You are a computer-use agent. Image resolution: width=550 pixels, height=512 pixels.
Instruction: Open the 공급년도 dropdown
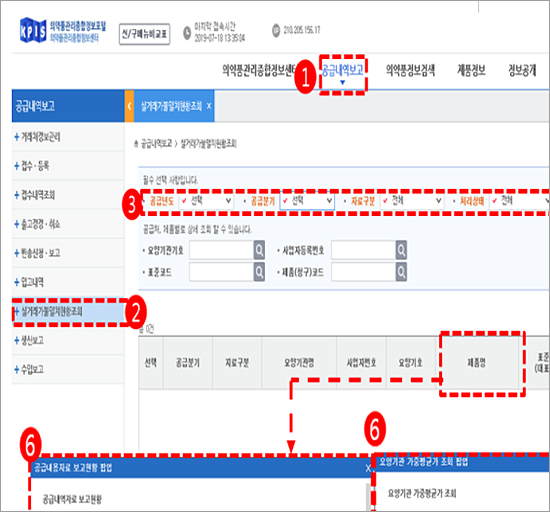click(206, 201)
